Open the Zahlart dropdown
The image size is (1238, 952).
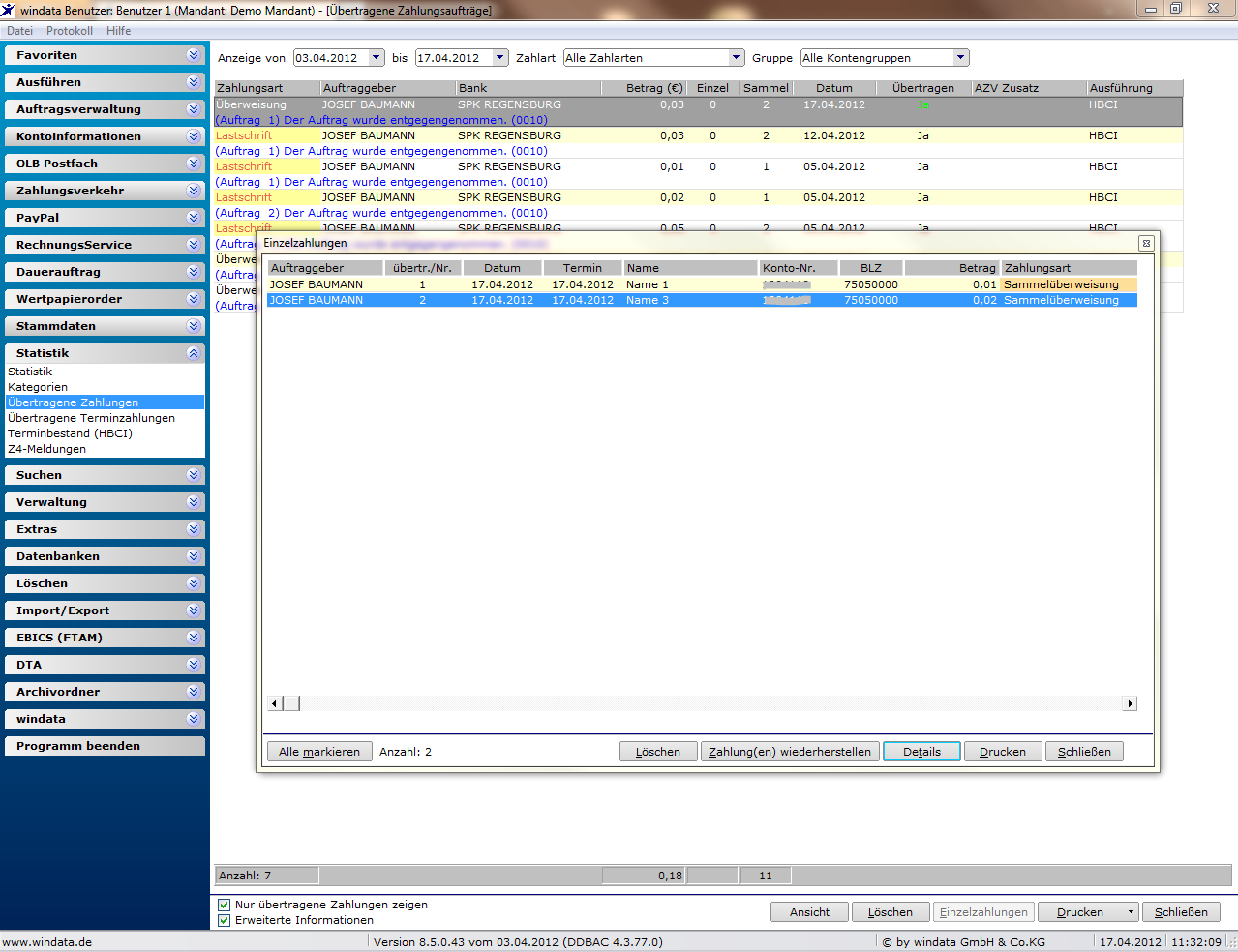click(737, 58)
